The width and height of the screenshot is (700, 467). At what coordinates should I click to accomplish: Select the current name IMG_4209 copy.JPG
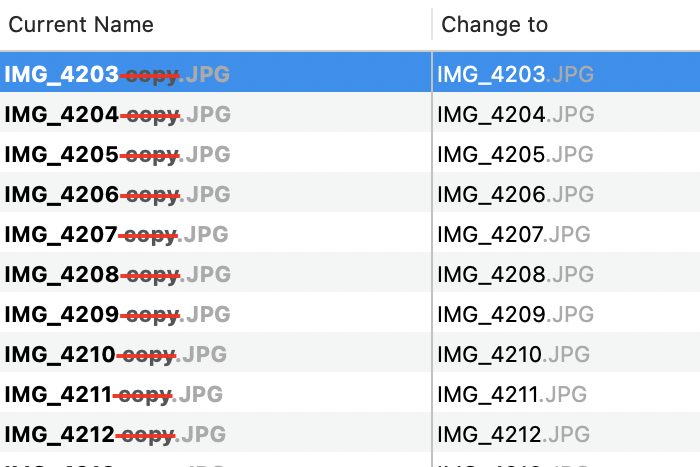(x=117, y=315)
